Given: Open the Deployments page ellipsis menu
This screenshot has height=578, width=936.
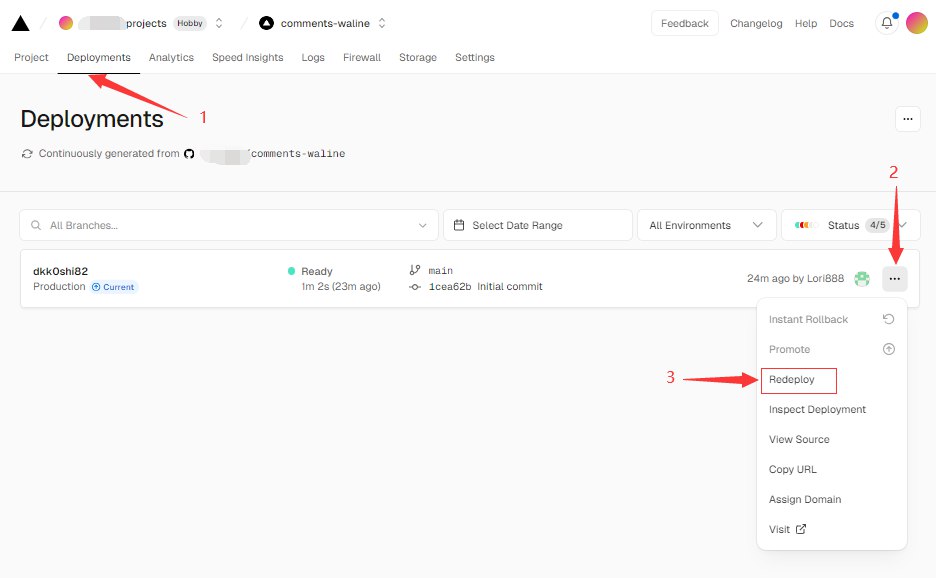Looking at the screenshot, I should tap(907, 119).
